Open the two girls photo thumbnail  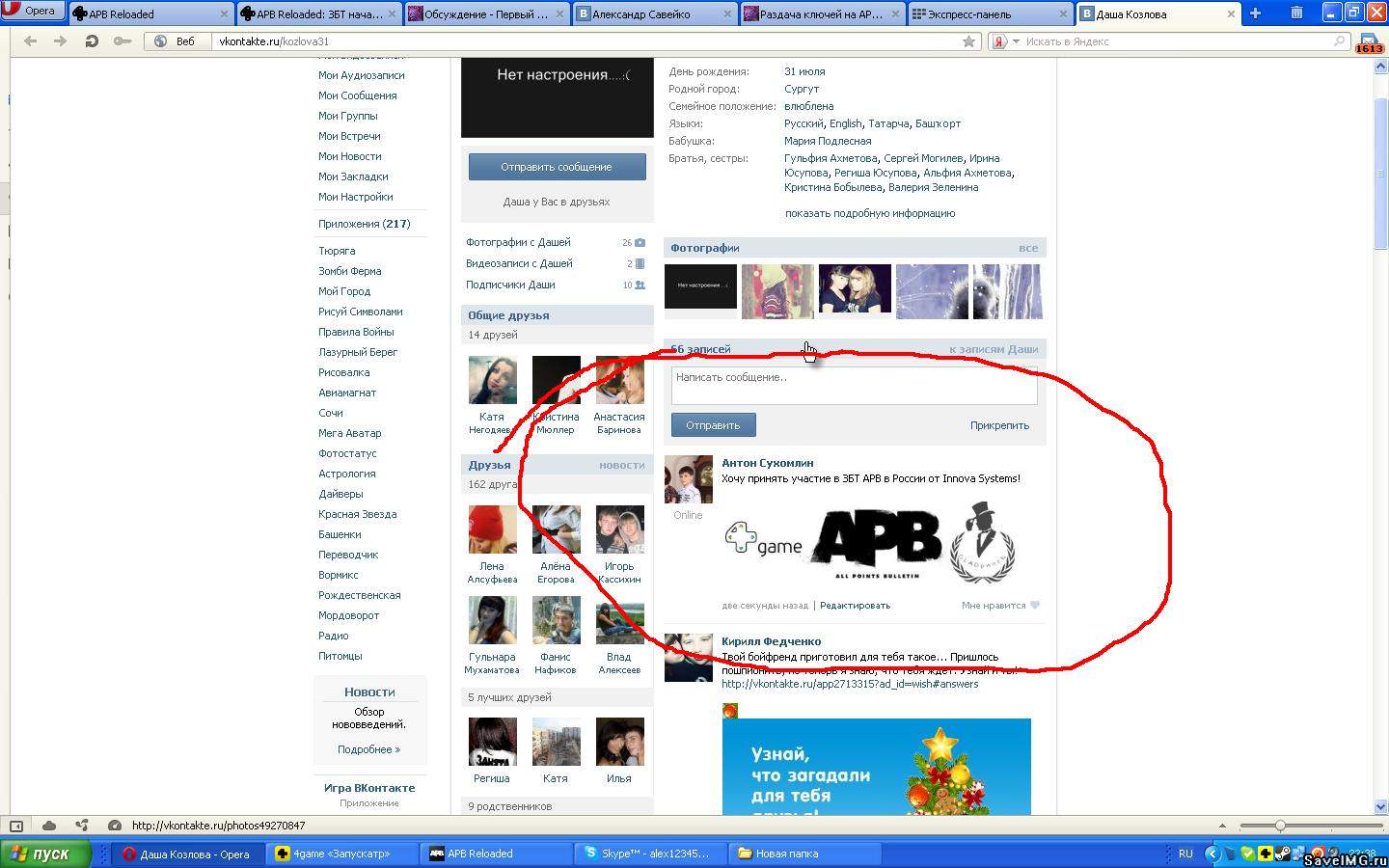click(855, 290)
